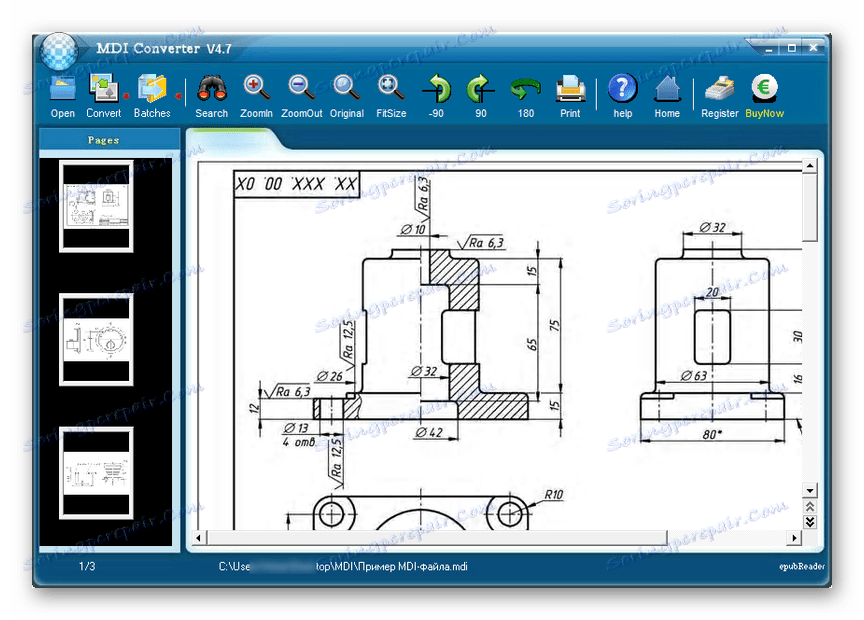The width and height of the screenshot is (864, 620).
Task: Click the BuyNow euro icon
Action: (764, 88)
